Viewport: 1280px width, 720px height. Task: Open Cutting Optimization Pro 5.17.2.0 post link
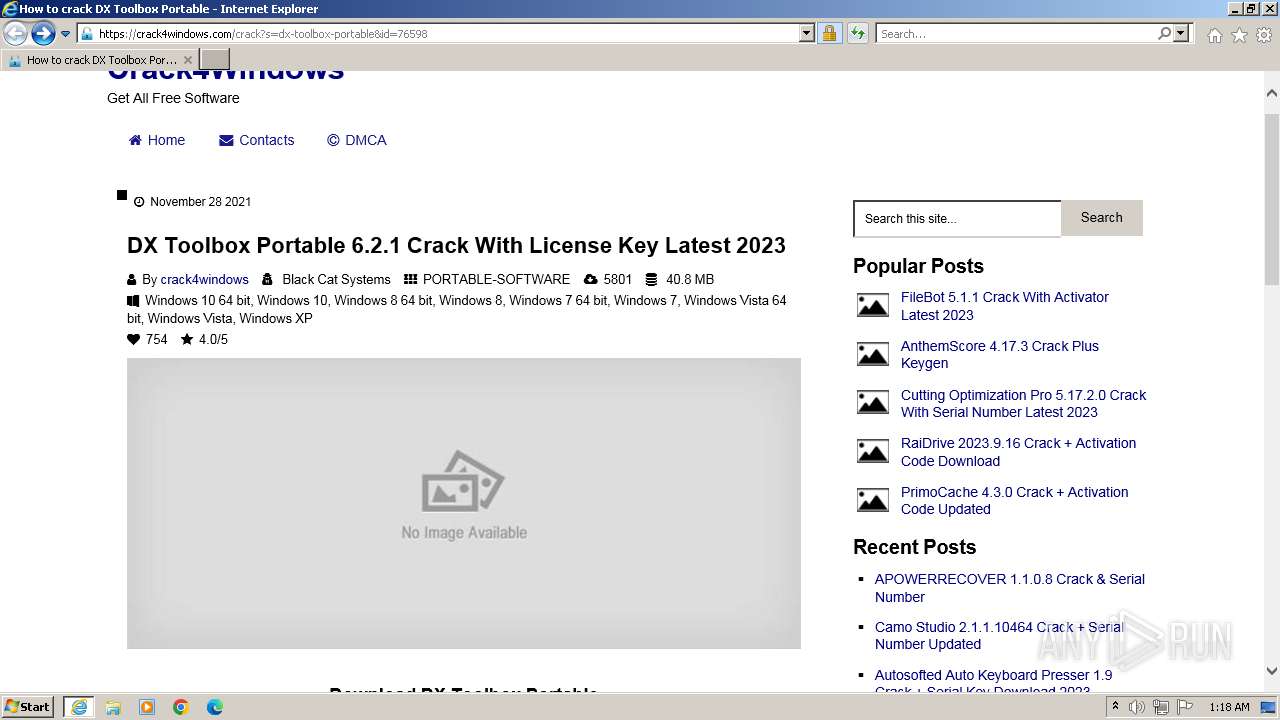1023,404
